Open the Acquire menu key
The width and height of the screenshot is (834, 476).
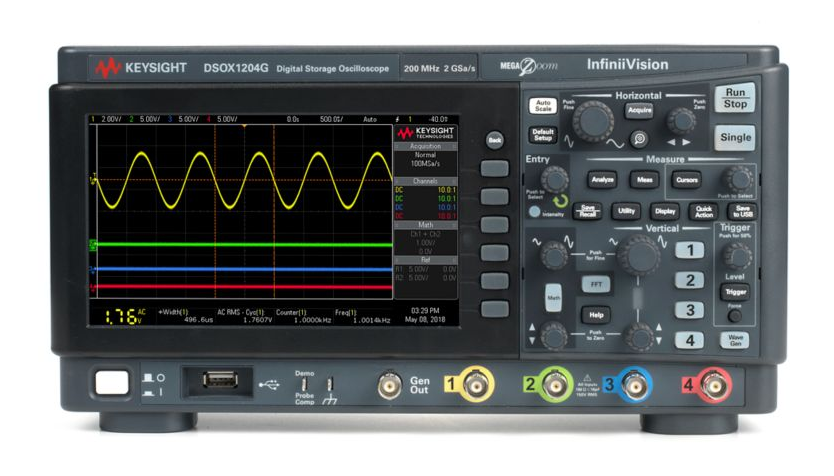coord(639,110)
